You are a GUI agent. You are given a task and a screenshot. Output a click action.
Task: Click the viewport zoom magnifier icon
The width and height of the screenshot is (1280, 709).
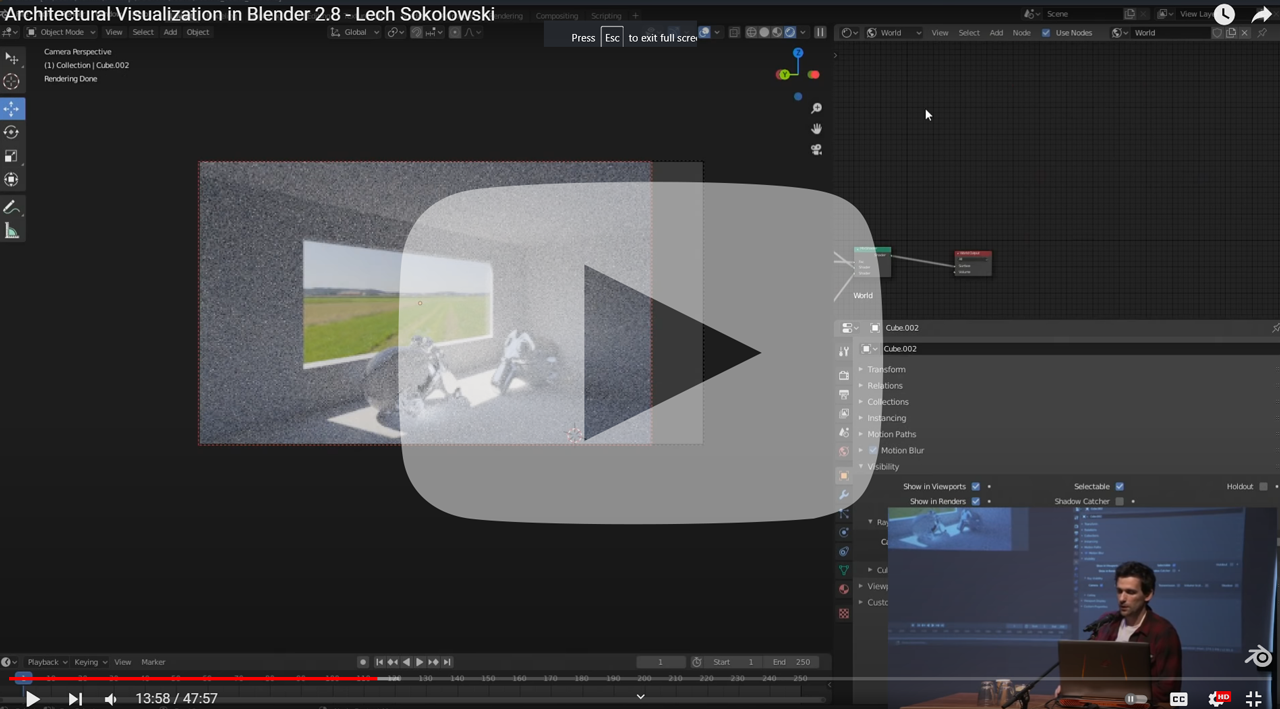coord(816,108)
